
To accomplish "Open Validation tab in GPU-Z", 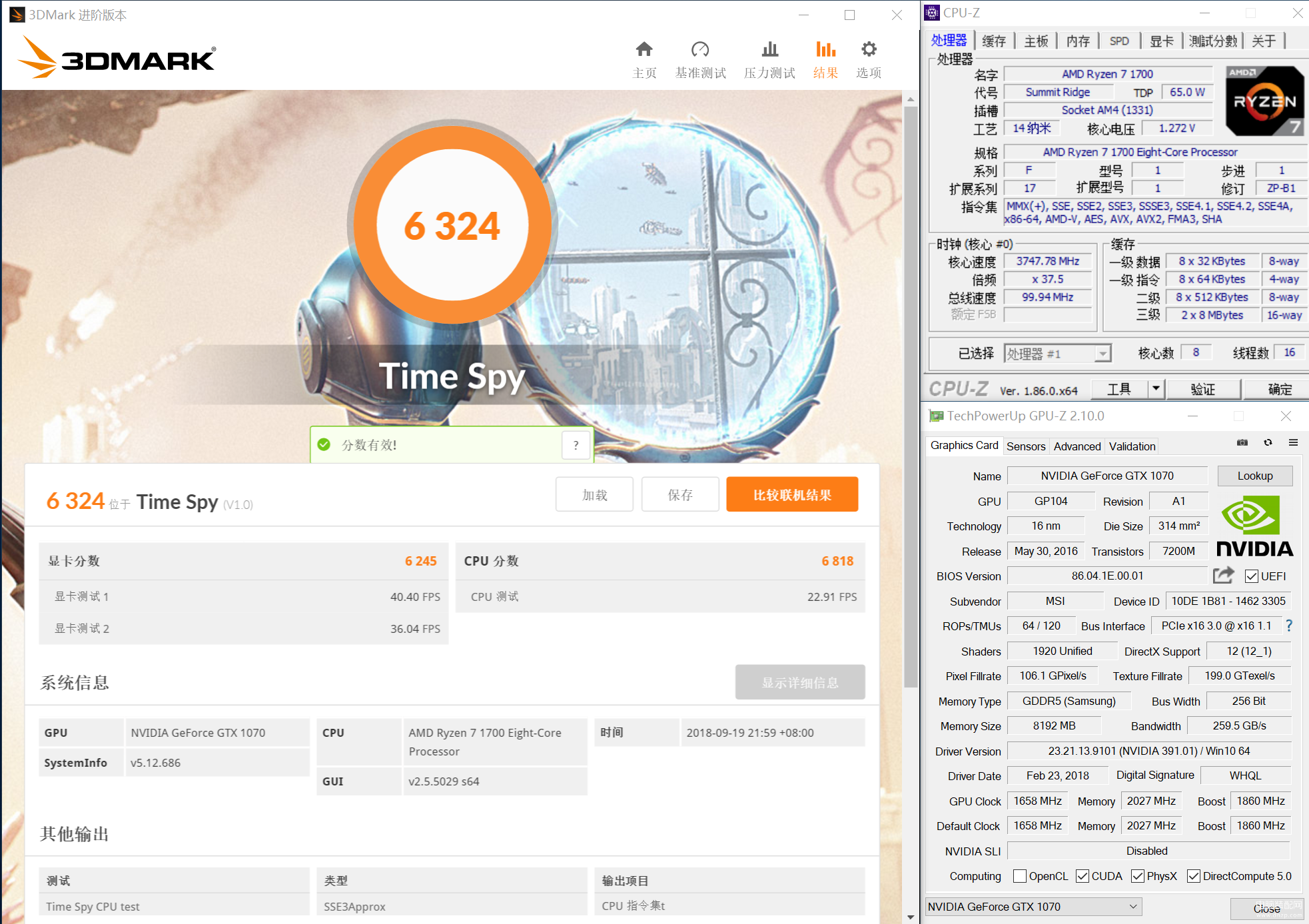I will click(1132, 446).
